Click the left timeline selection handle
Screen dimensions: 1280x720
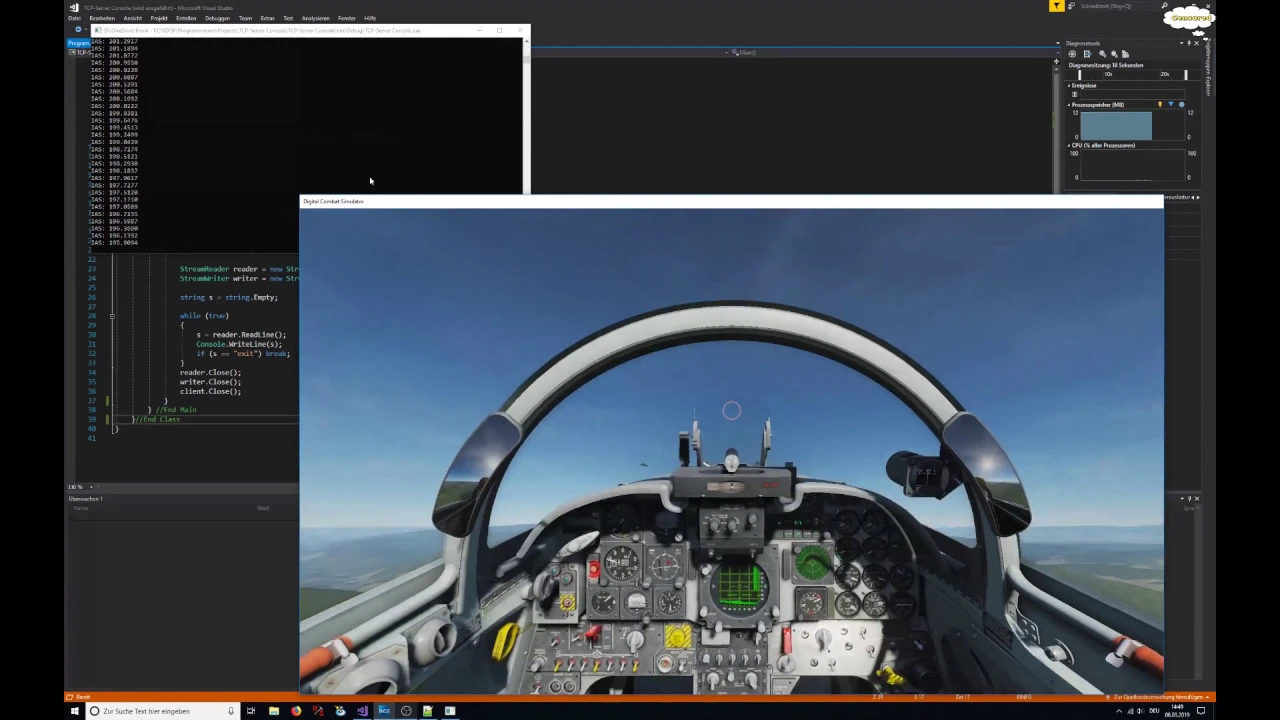(1079, 74)
